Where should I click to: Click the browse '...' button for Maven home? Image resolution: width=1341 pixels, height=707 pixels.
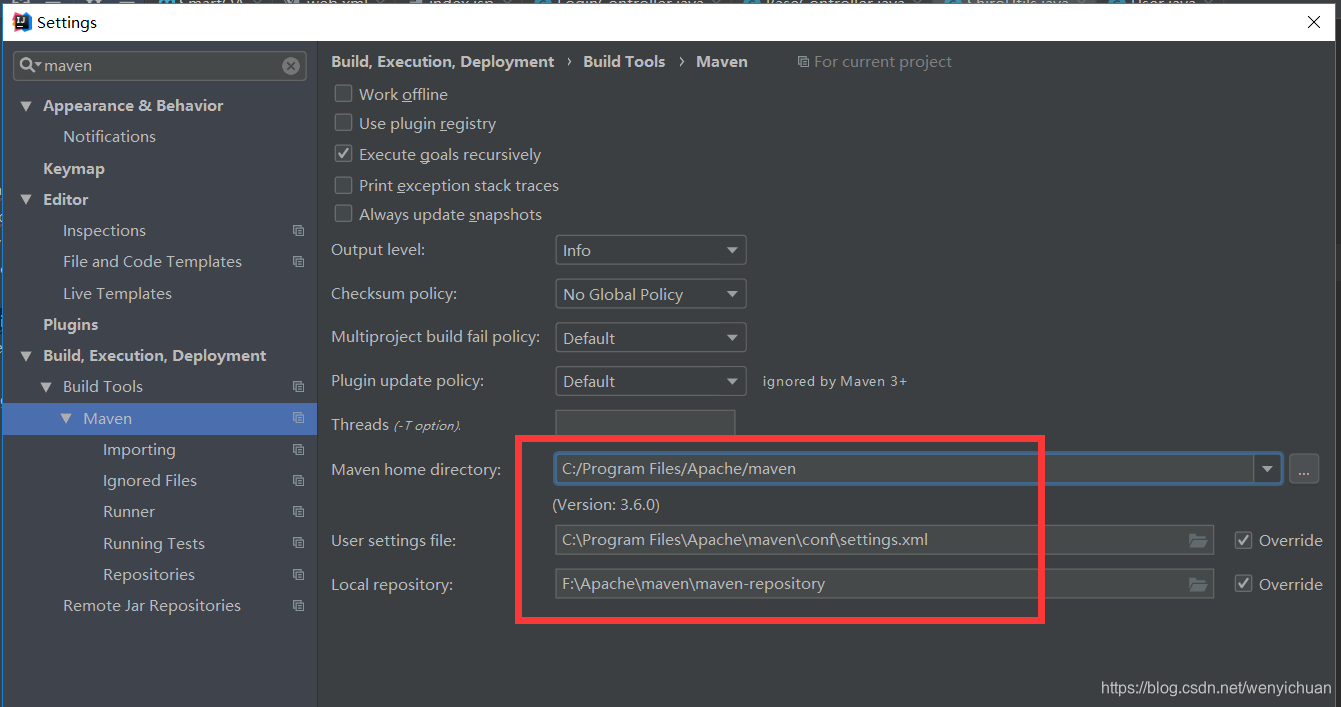1304,469
